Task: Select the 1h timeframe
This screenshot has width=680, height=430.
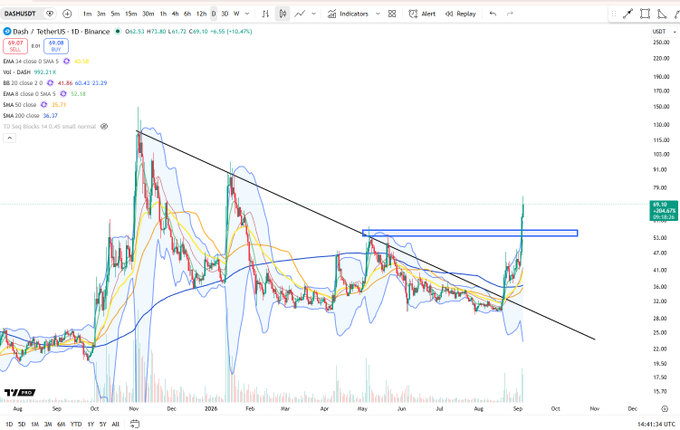Action: point(163,14)
